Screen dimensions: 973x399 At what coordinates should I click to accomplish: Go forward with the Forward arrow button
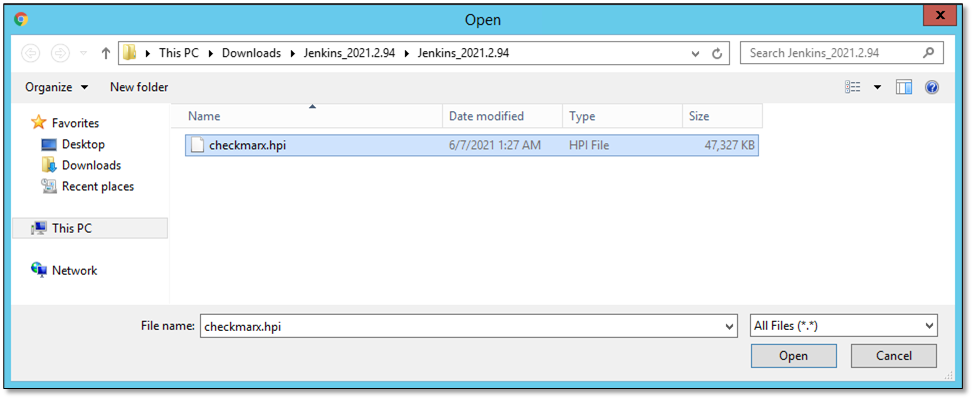(x=60, y=53)
